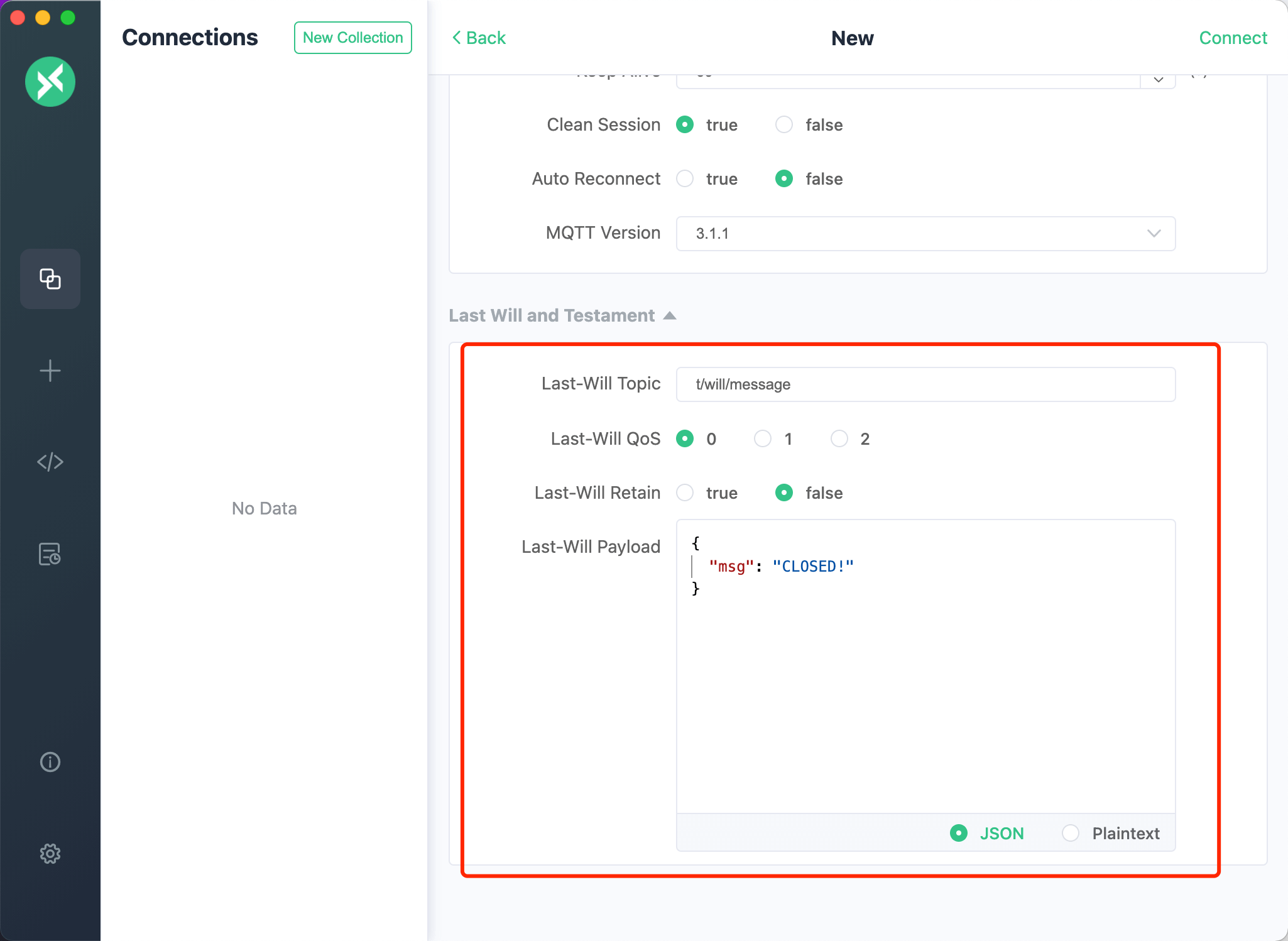Viewport: 1288px width, 941px height.
Task: Go Back to previous page
Action: pos(479,38)
